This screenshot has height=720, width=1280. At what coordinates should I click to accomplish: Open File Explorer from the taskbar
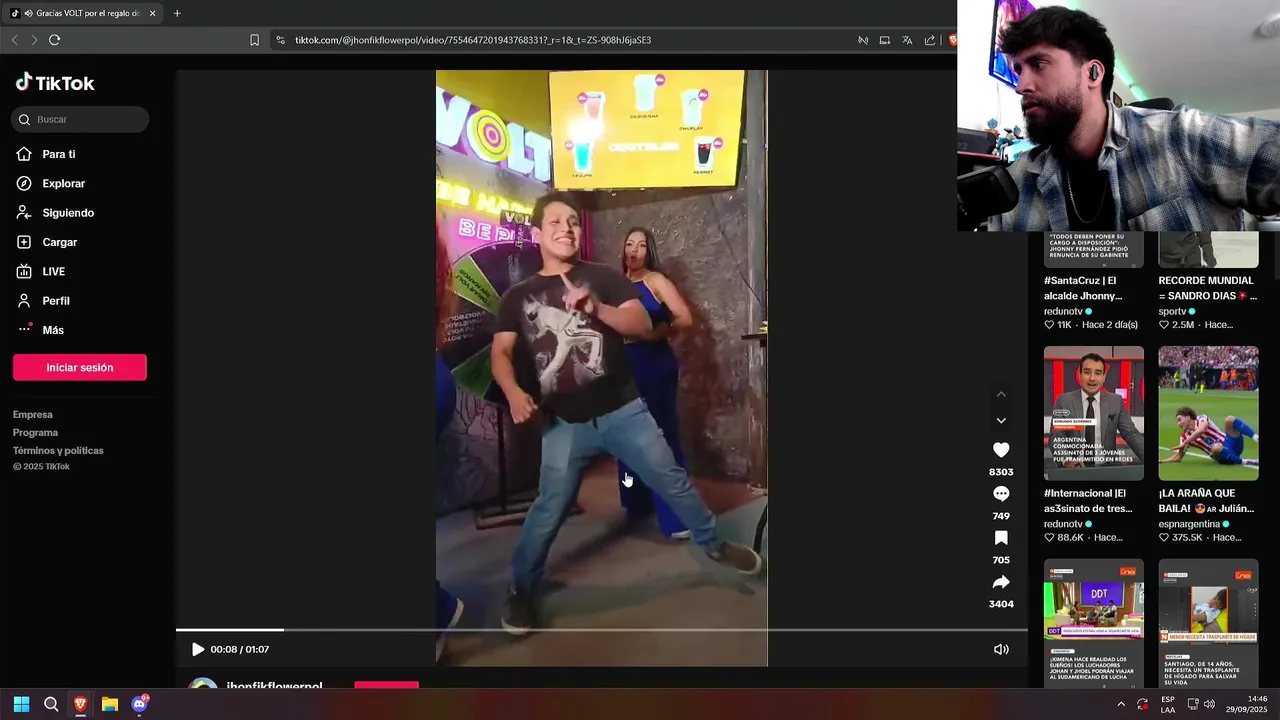point(110,704)
